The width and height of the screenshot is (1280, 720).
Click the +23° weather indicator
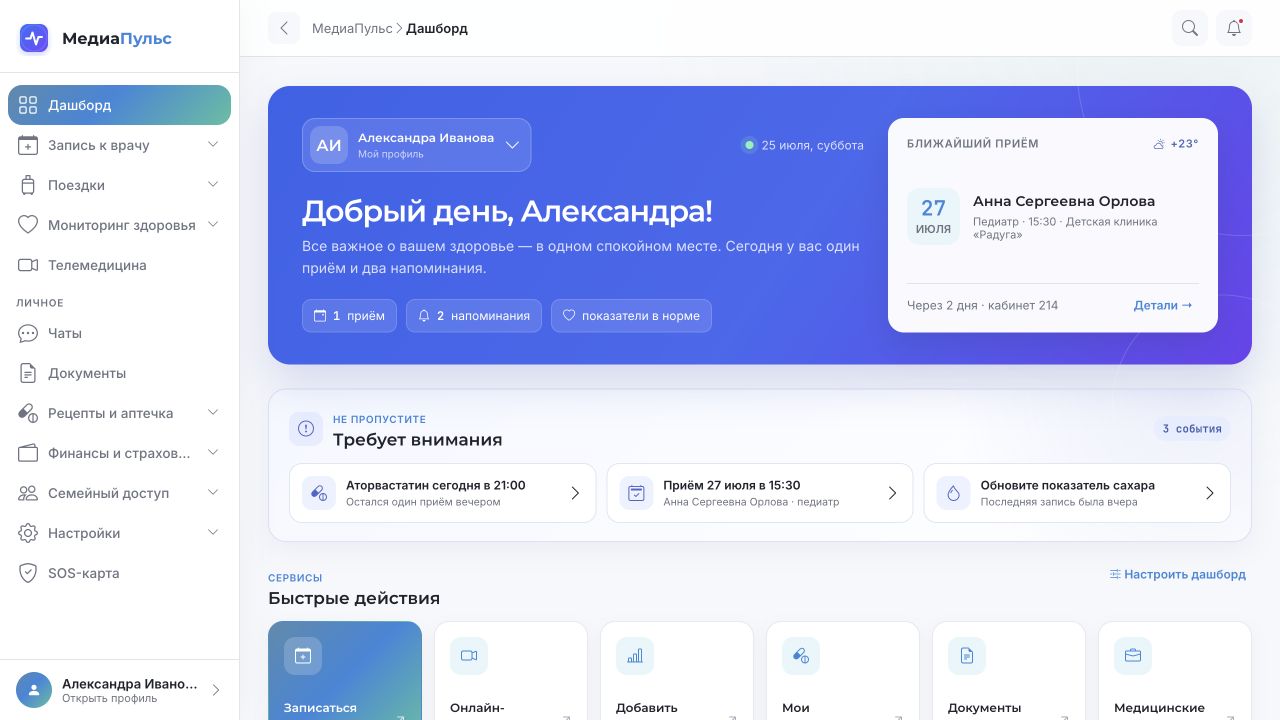click(1176, 143)
